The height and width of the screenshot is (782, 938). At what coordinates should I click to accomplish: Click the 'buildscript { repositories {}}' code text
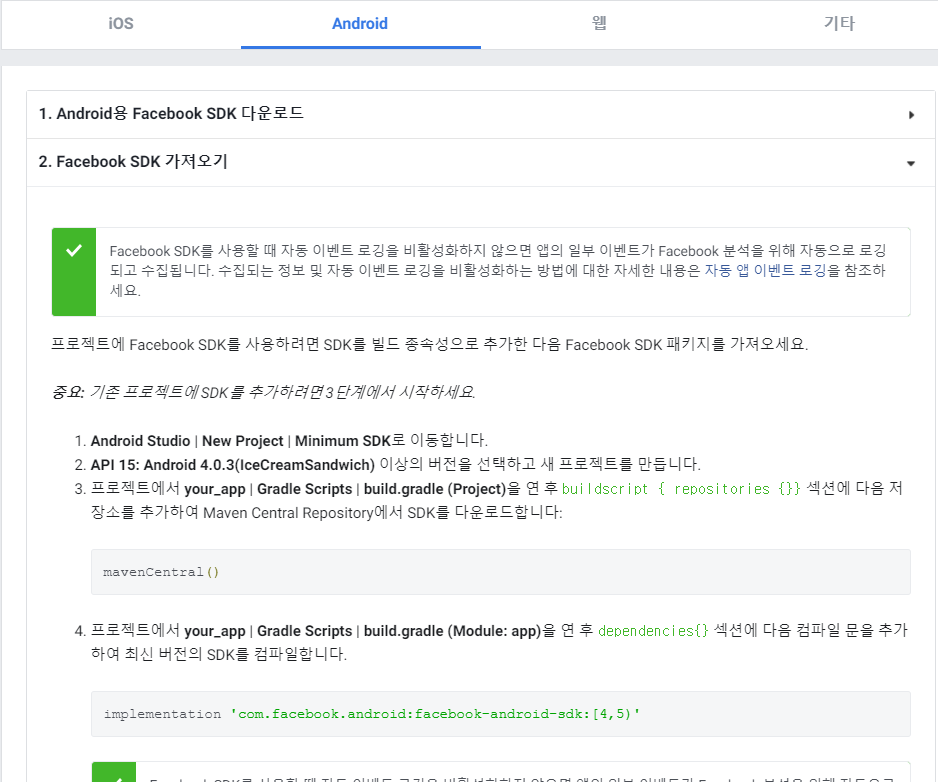pyautogui.click(x=681, y=489)
